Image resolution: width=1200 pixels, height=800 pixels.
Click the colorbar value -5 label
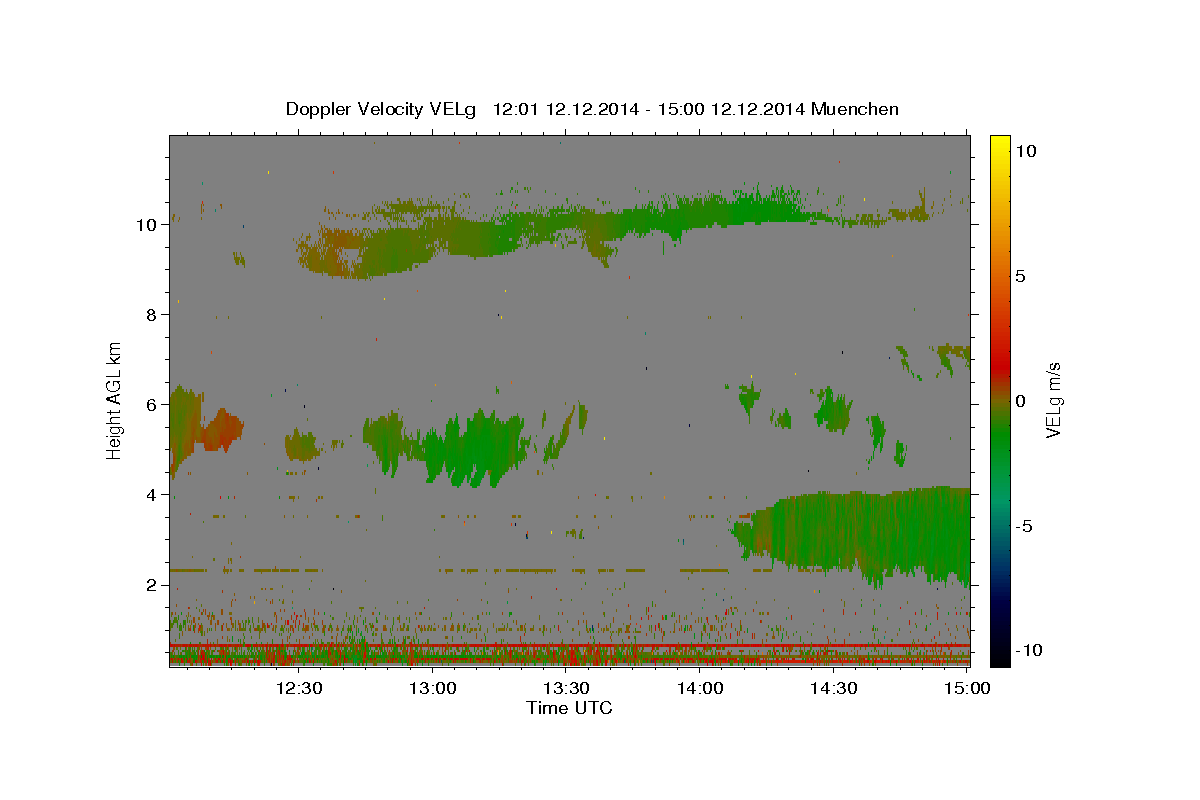tap(1023, 526)
